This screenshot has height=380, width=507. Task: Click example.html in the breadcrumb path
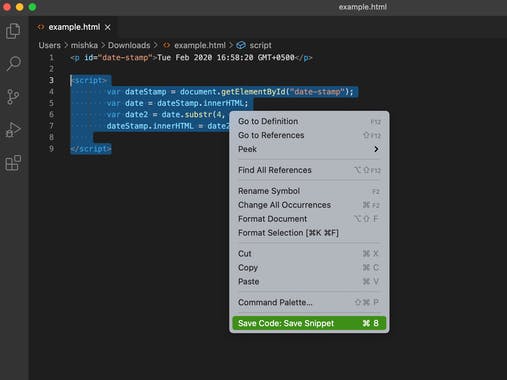(x=200, y=45)
